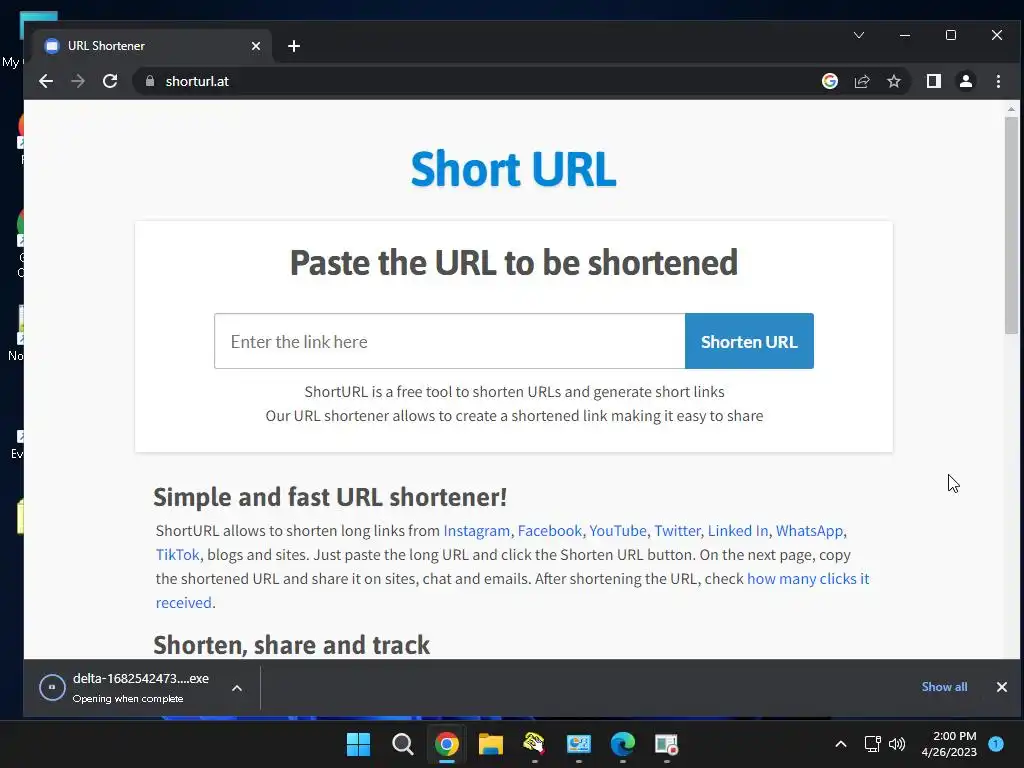The image size is (1024, 768).
Task: Click the blue monitor taskbar app
Action: (579, 744)
